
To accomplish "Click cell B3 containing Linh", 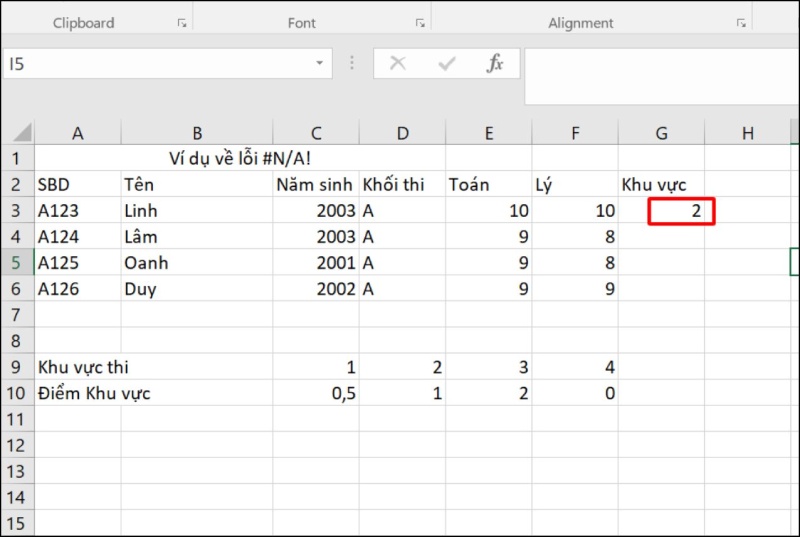I will pyautogui.click(x=196, y=211).
